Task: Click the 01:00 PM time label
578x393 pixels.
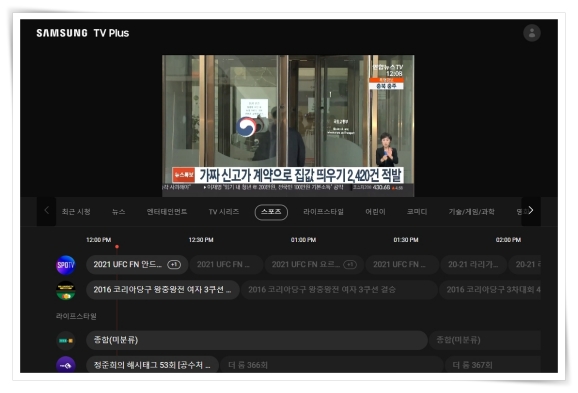Action: 303,240
